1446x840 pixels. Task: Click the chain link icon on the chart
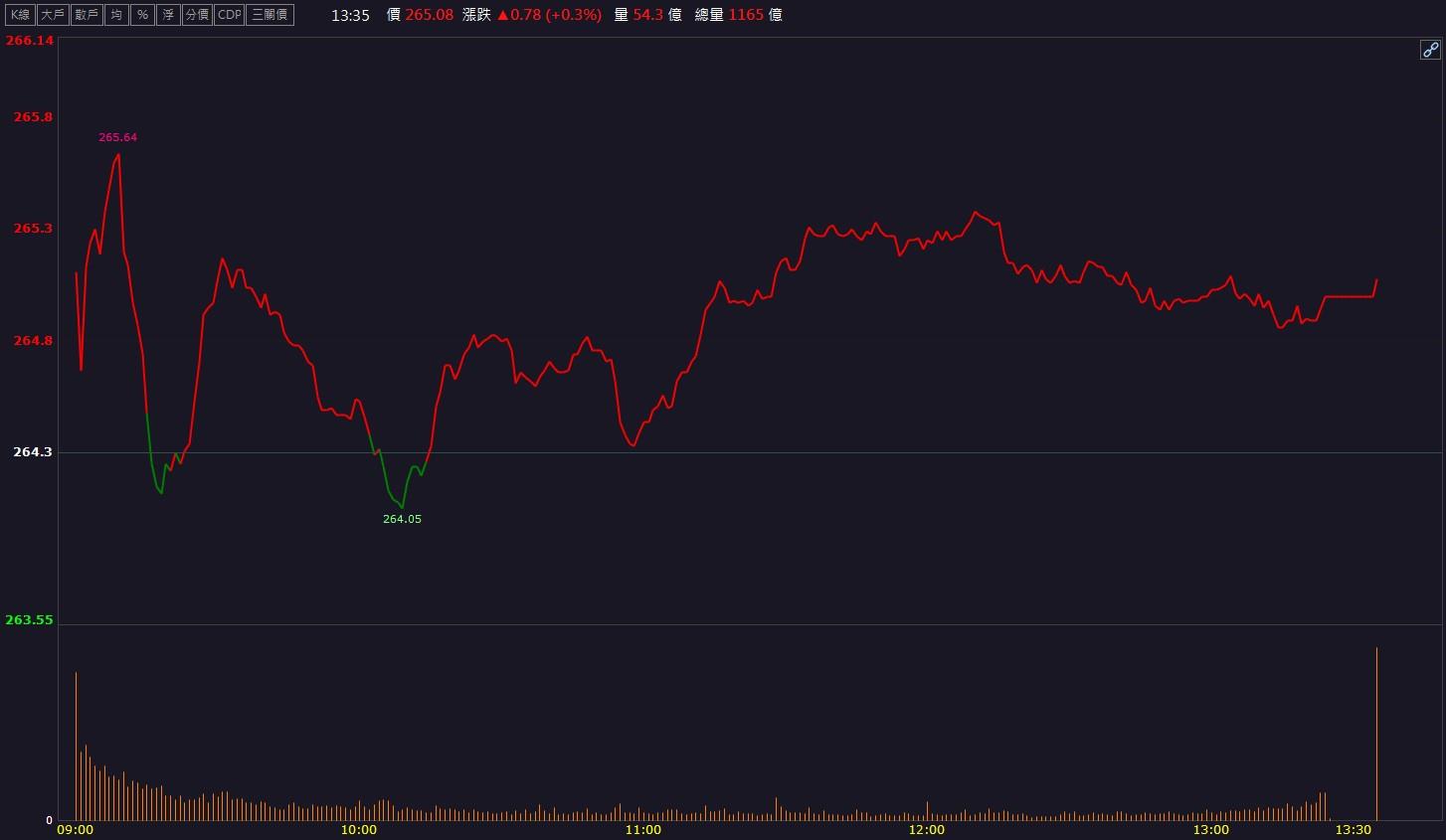point(1430,50)
